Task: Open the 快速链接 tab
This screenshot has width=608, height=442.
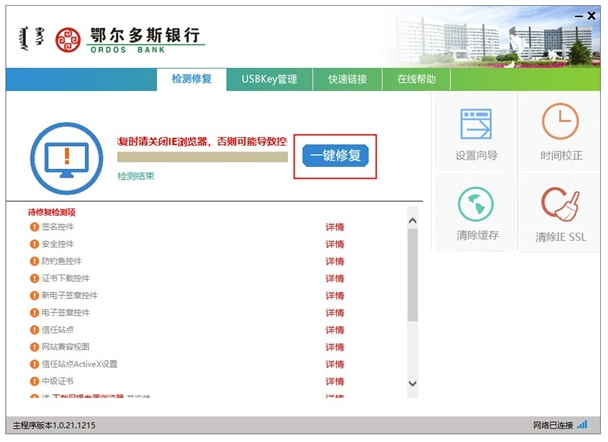Action: pyautogui.click(x=347, y=79)
